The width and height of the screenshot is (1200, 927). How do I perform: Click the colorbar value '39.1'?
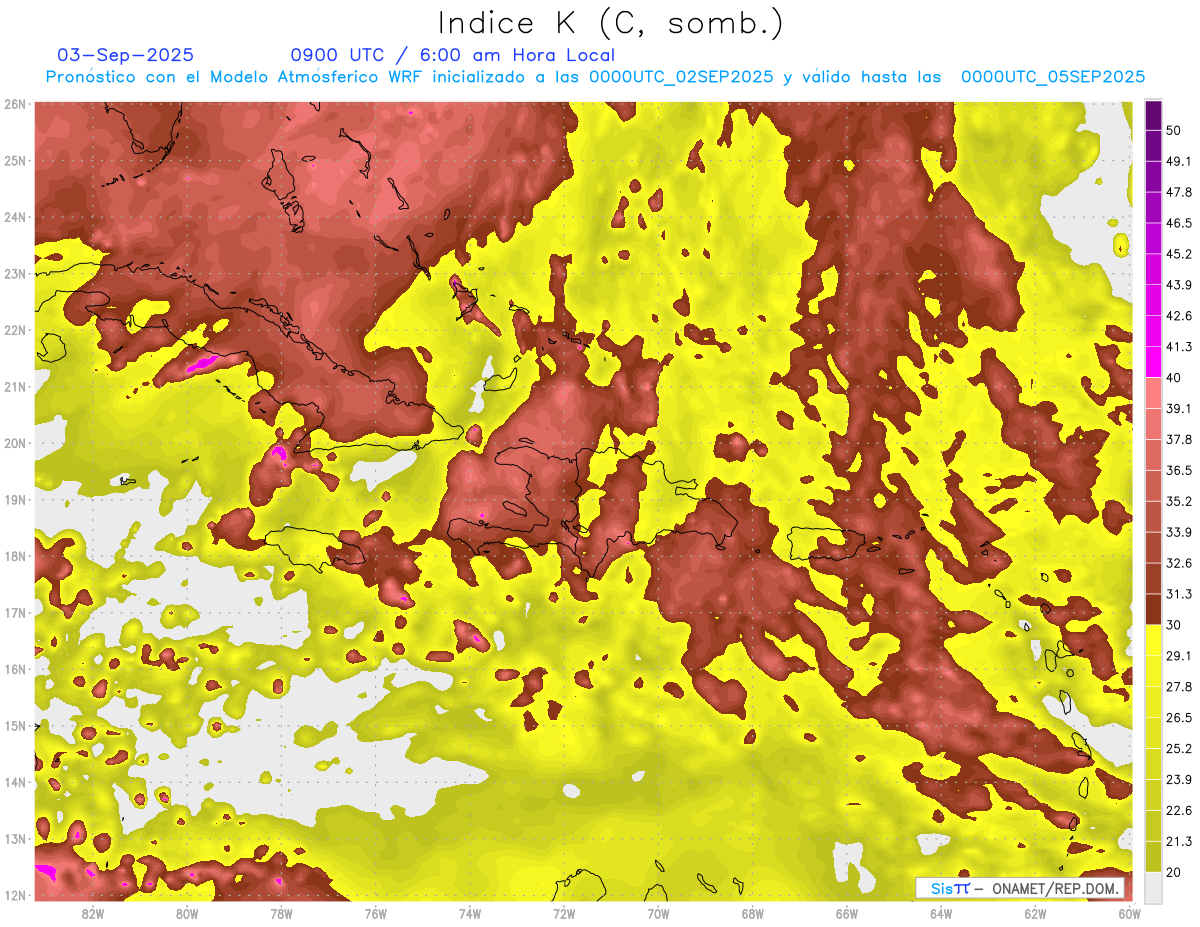coord(1178,408)
